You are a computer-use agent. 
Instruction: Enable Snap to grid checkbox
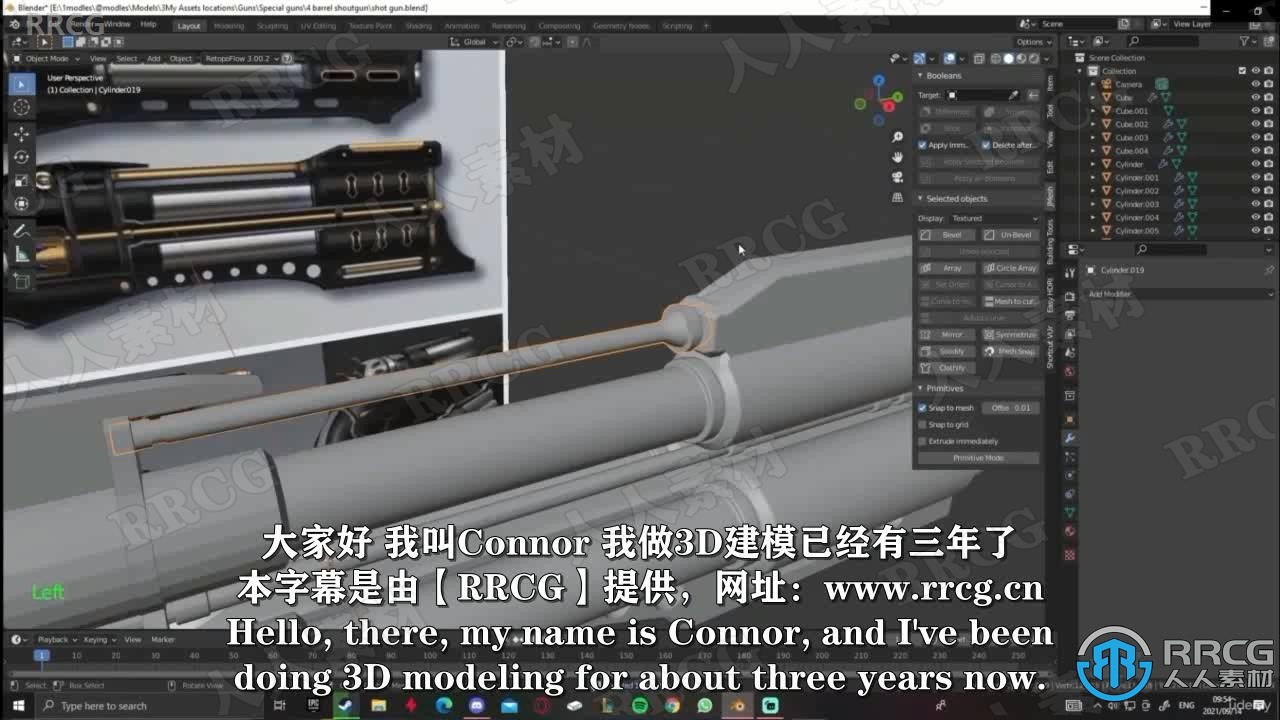[922, 425]
